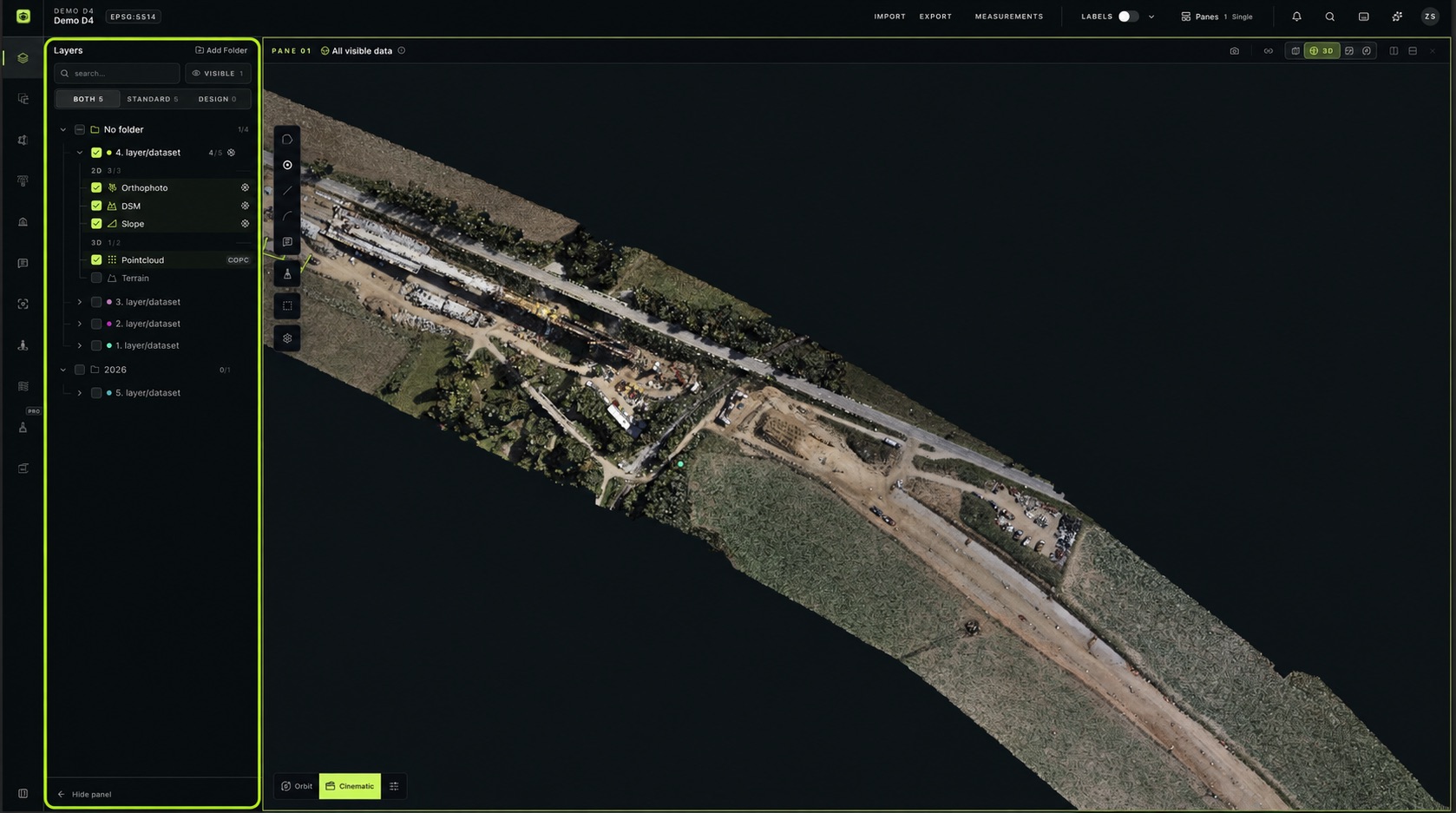Switch to Orbit camera mode
The width and height of the screenshot is (1456, 813).
tap(297, 786)
